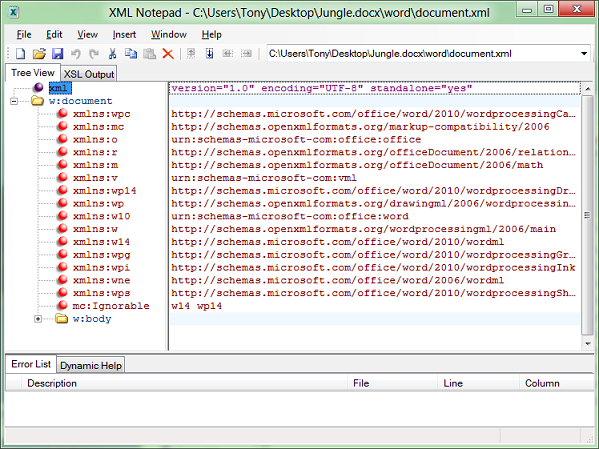Select the Error List tab

coord(31,364)
